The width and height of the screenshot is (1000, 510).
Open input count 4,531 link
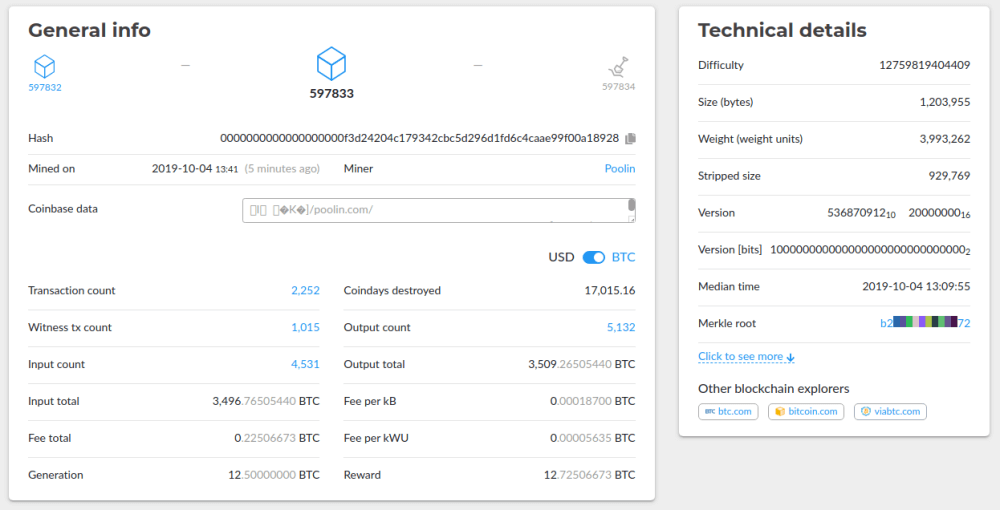coord(305,364)
